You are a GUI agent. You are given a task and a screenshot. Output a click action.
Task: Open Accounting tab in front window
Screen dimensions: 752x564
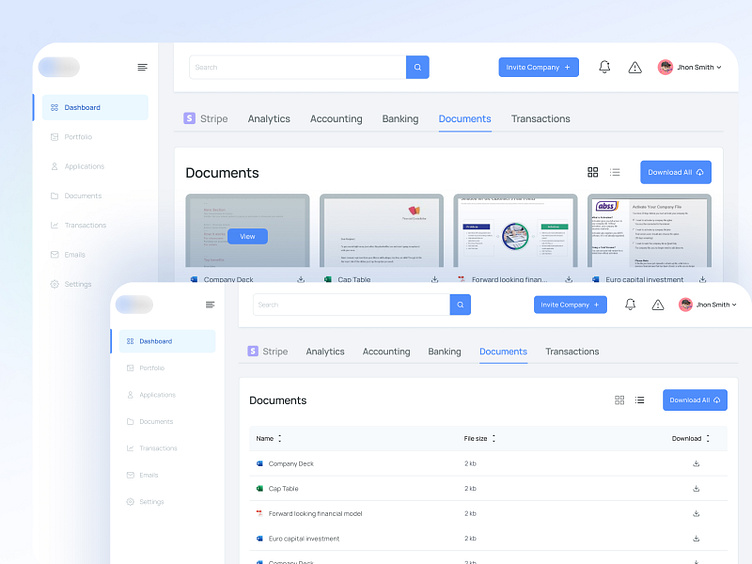(386, 352)
